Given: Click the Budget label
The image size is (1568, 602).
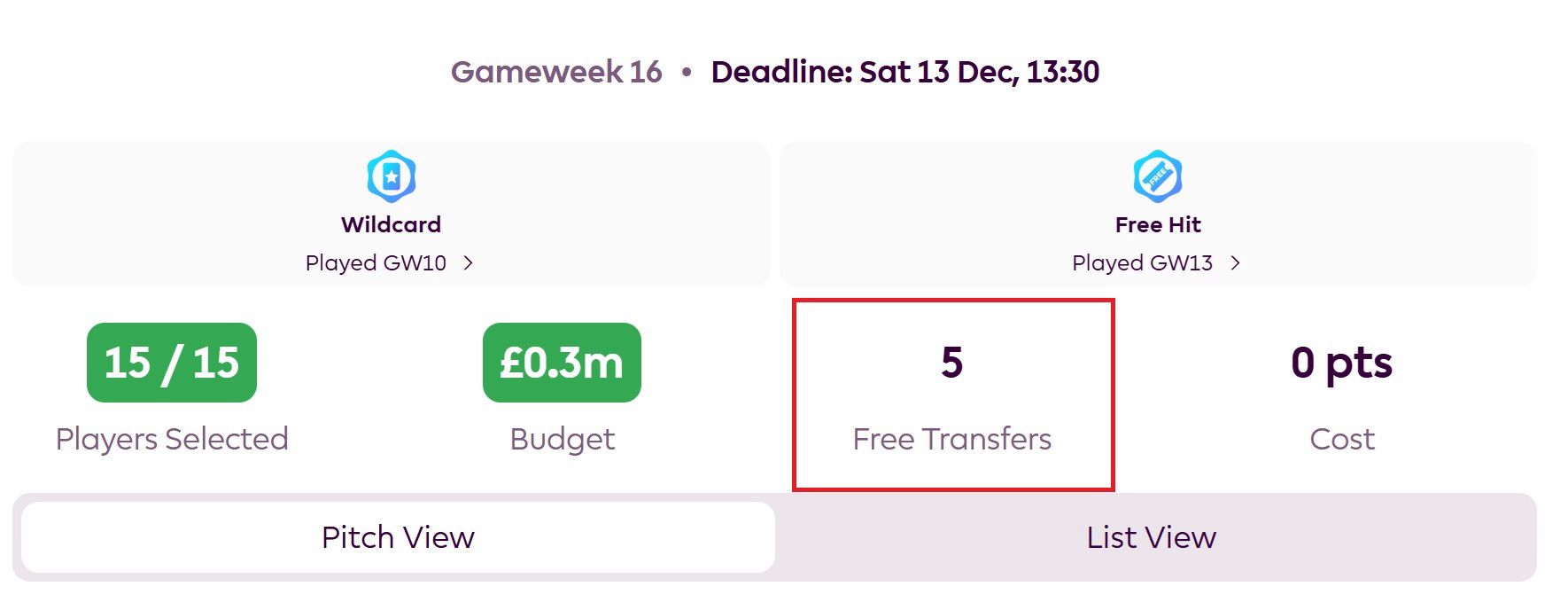Looking at the screenshot, I should pos(562,439).
